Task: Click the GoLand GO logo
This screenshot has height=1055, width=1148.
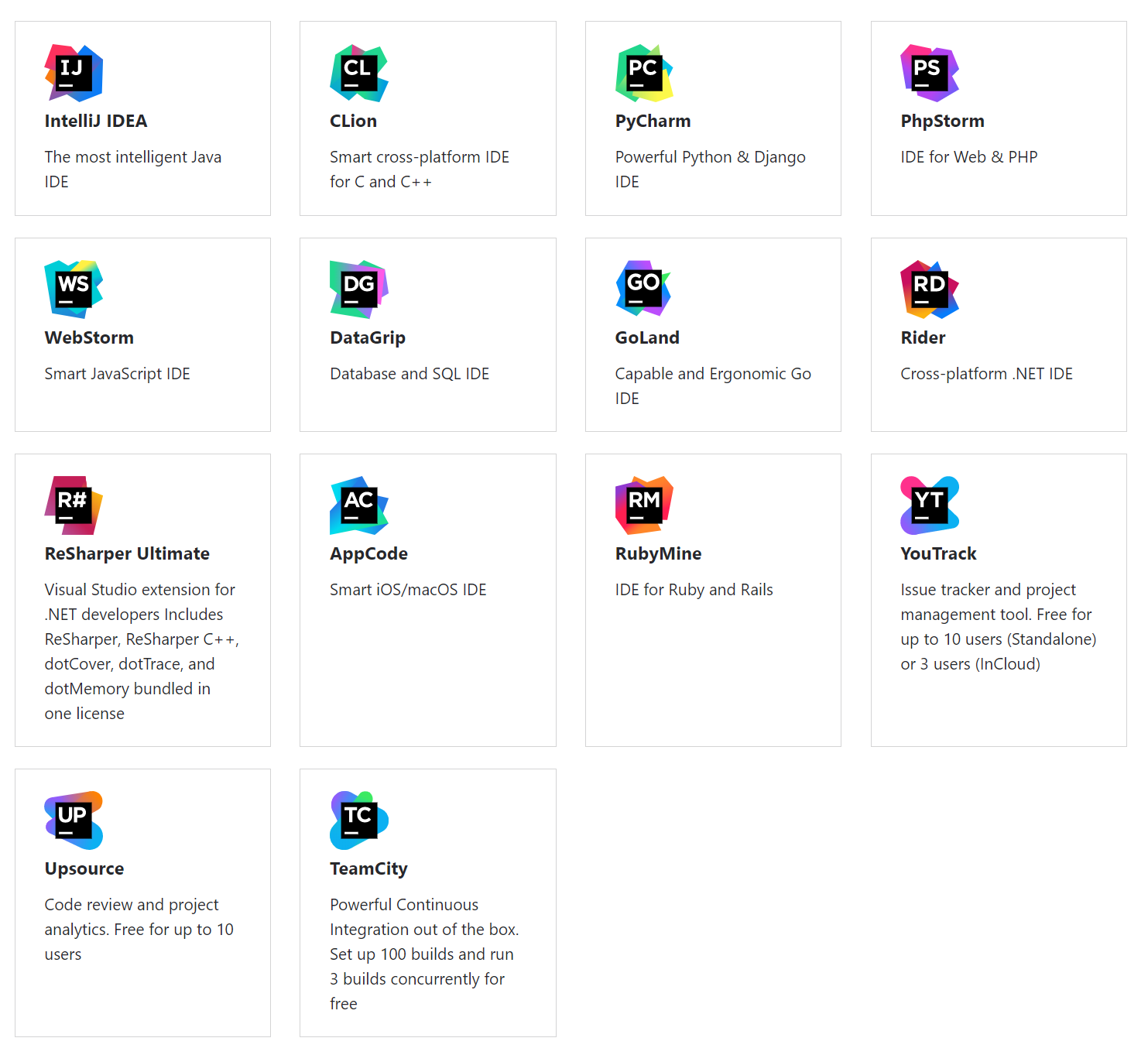Action: [x=644, y=289]
